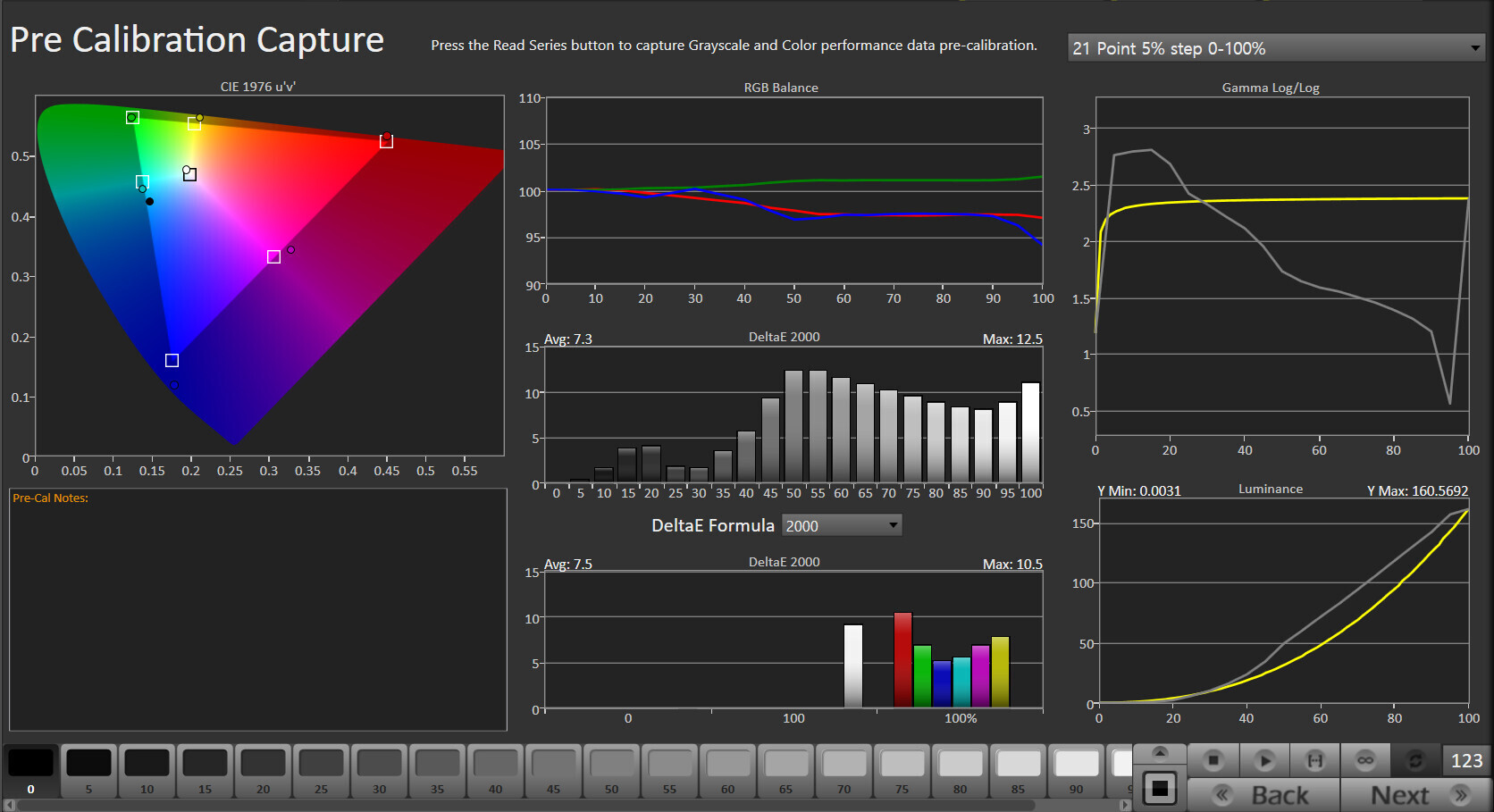
Task: Select the 25% grayscale swatch
Action: (x=322, y=770)
